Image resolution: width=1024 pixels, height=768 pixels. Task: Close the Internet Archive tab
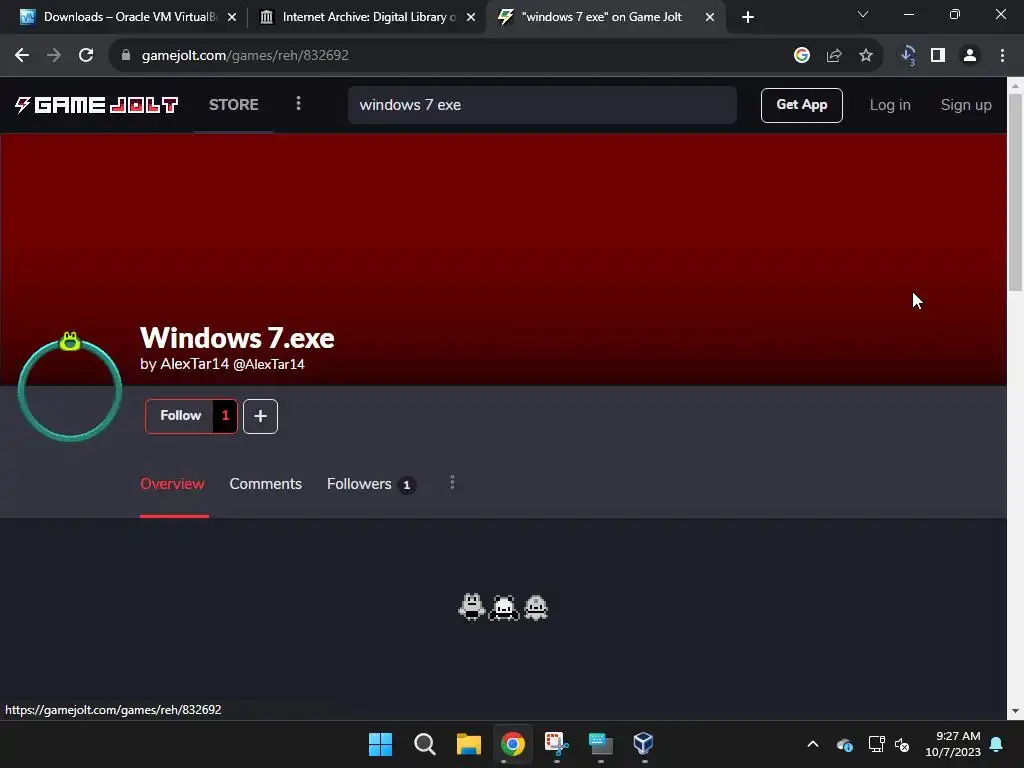[x=471, y=17]
